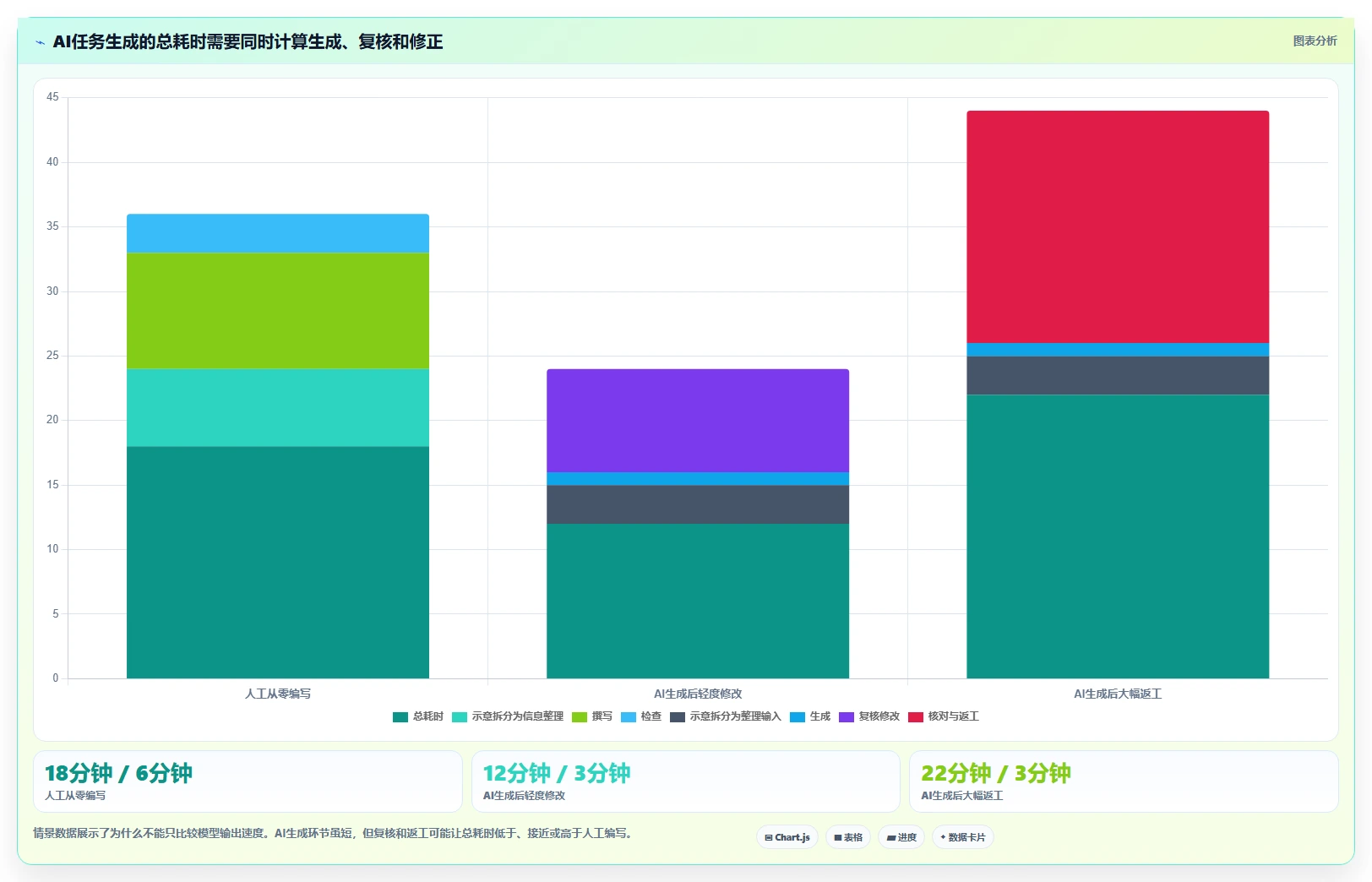Select the 表格 tag pill

(x=848, y=837)
